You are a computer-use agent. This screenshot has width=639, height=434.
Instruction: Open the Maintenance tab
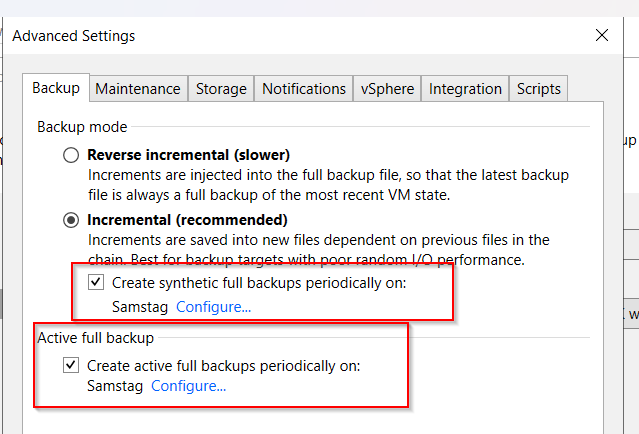pyautogui.click(x=138, y=89)
